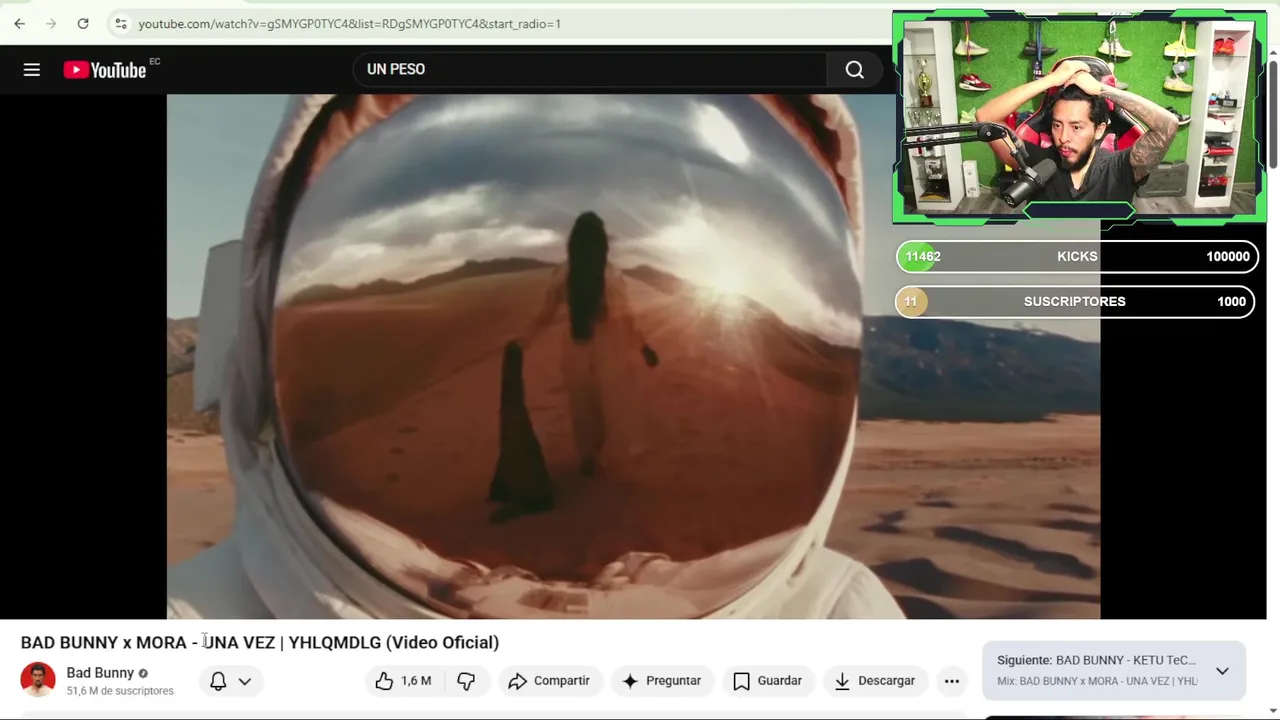Image resolution: width=1280 pixels, height=720 pixels.
Task: Click the SUSCRIPTORES goal progress bar
Action: tap(1076, 301)
